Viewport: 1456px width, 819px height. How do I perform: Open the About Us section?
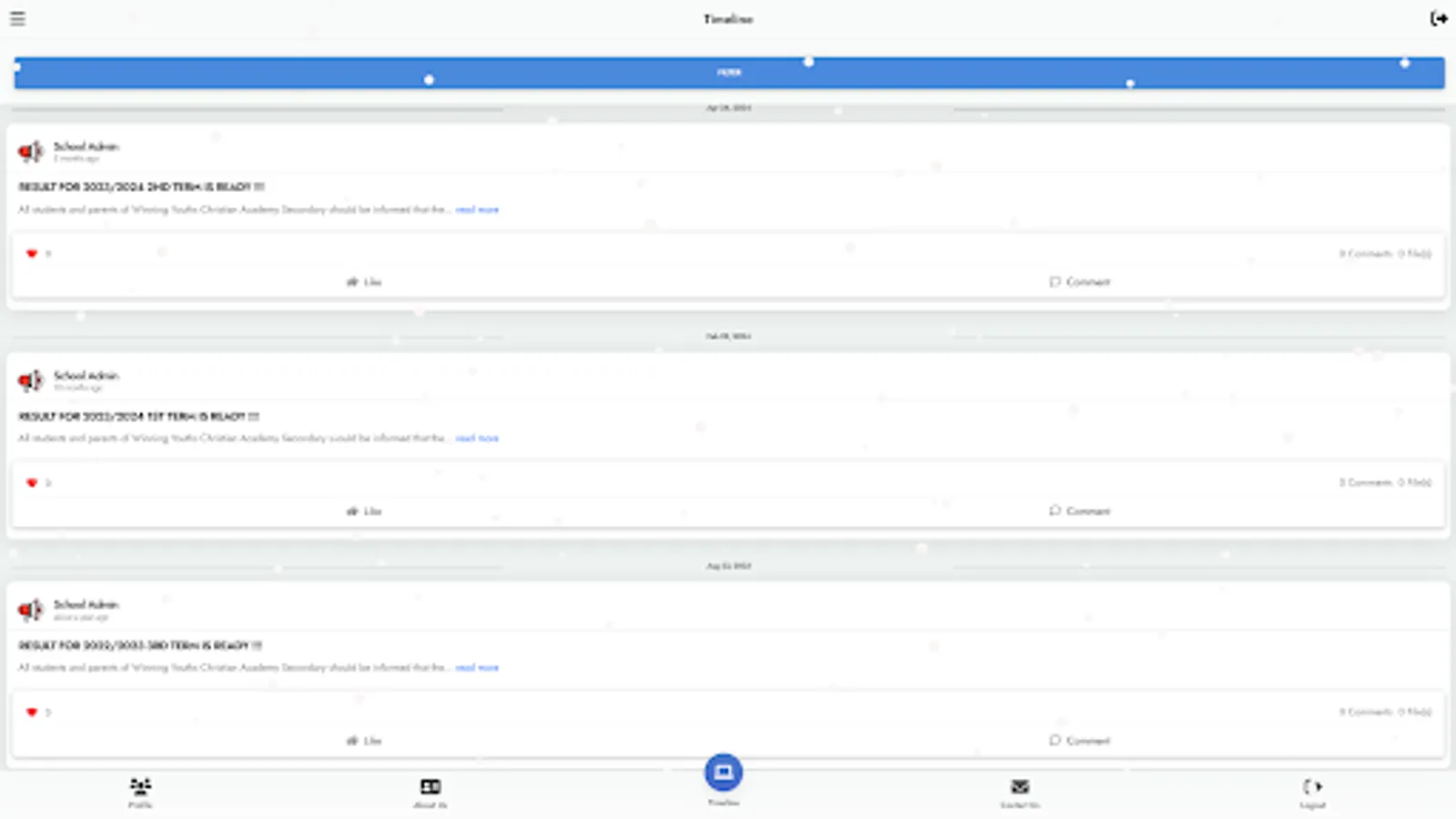pos(430,792)
